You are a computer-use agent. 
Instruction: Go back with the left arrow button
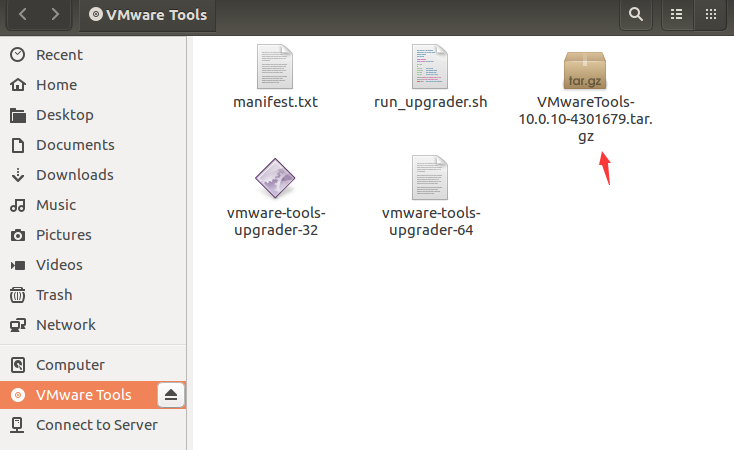pyautogui.click(x=23, y=15)
